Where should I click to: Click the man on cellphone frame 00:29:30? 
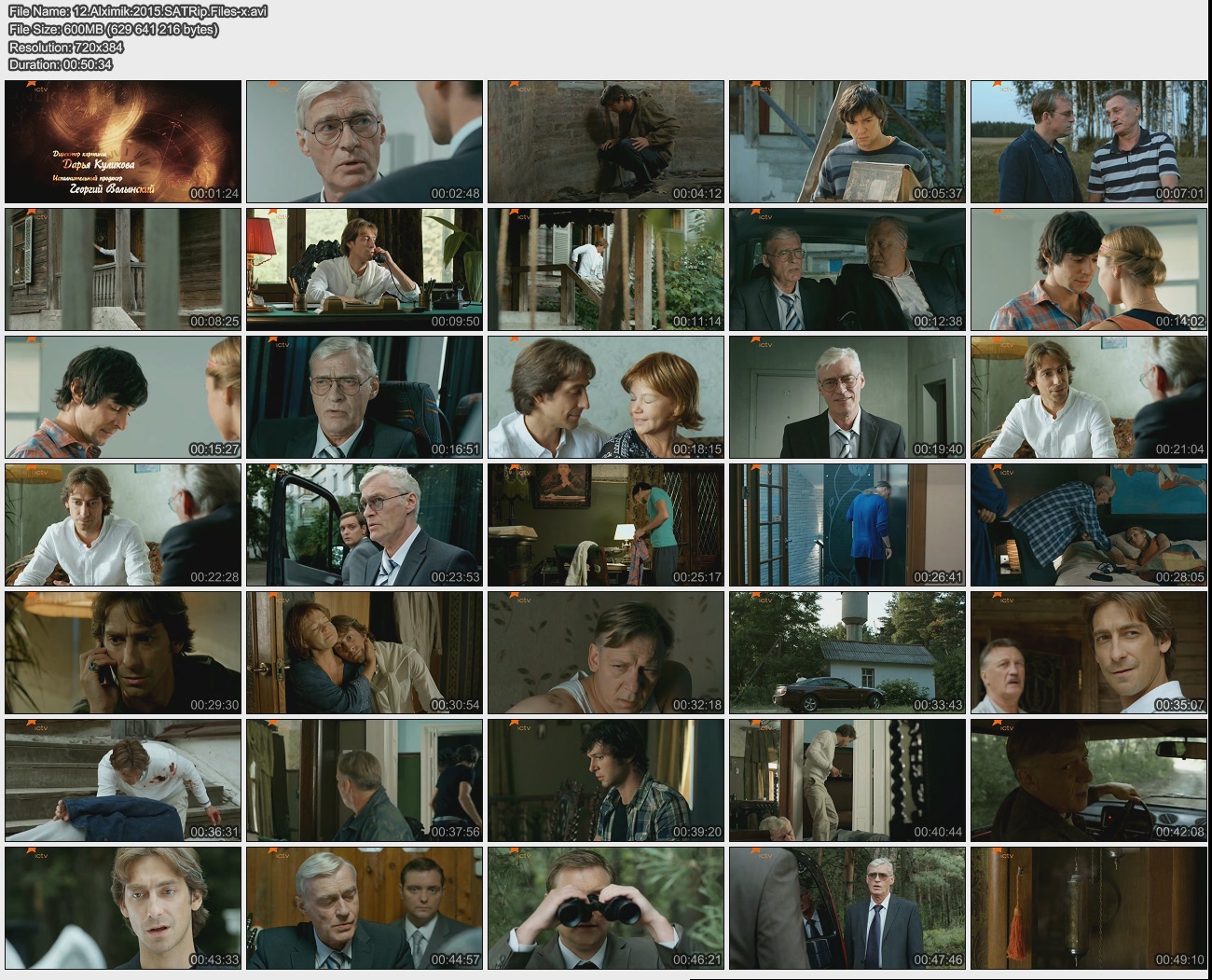coord(123,653)
